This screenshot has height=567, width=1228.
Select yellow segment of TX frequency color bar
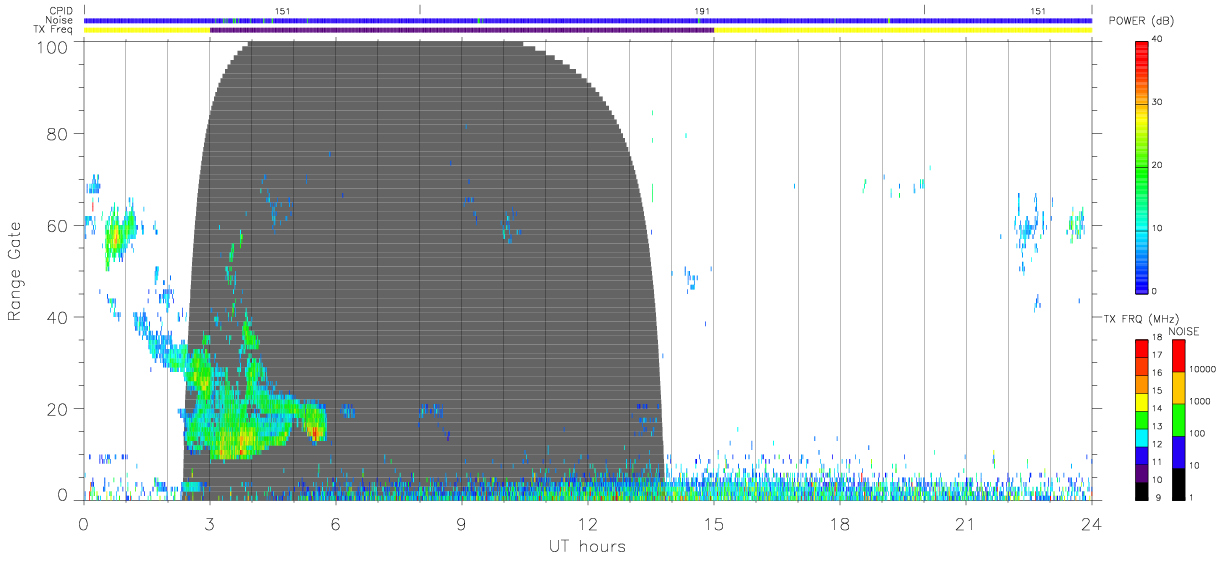point(1142,401)
